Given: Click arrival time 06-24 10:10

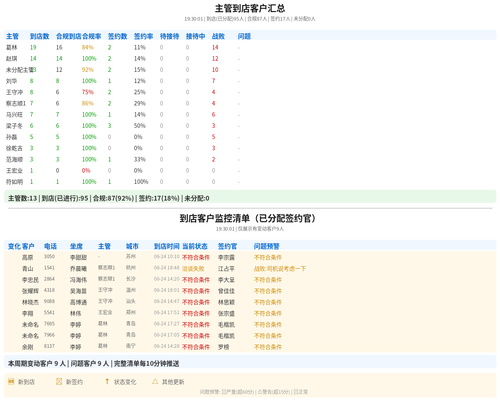Looking at the screenshot, I should [x=167, y=256].
